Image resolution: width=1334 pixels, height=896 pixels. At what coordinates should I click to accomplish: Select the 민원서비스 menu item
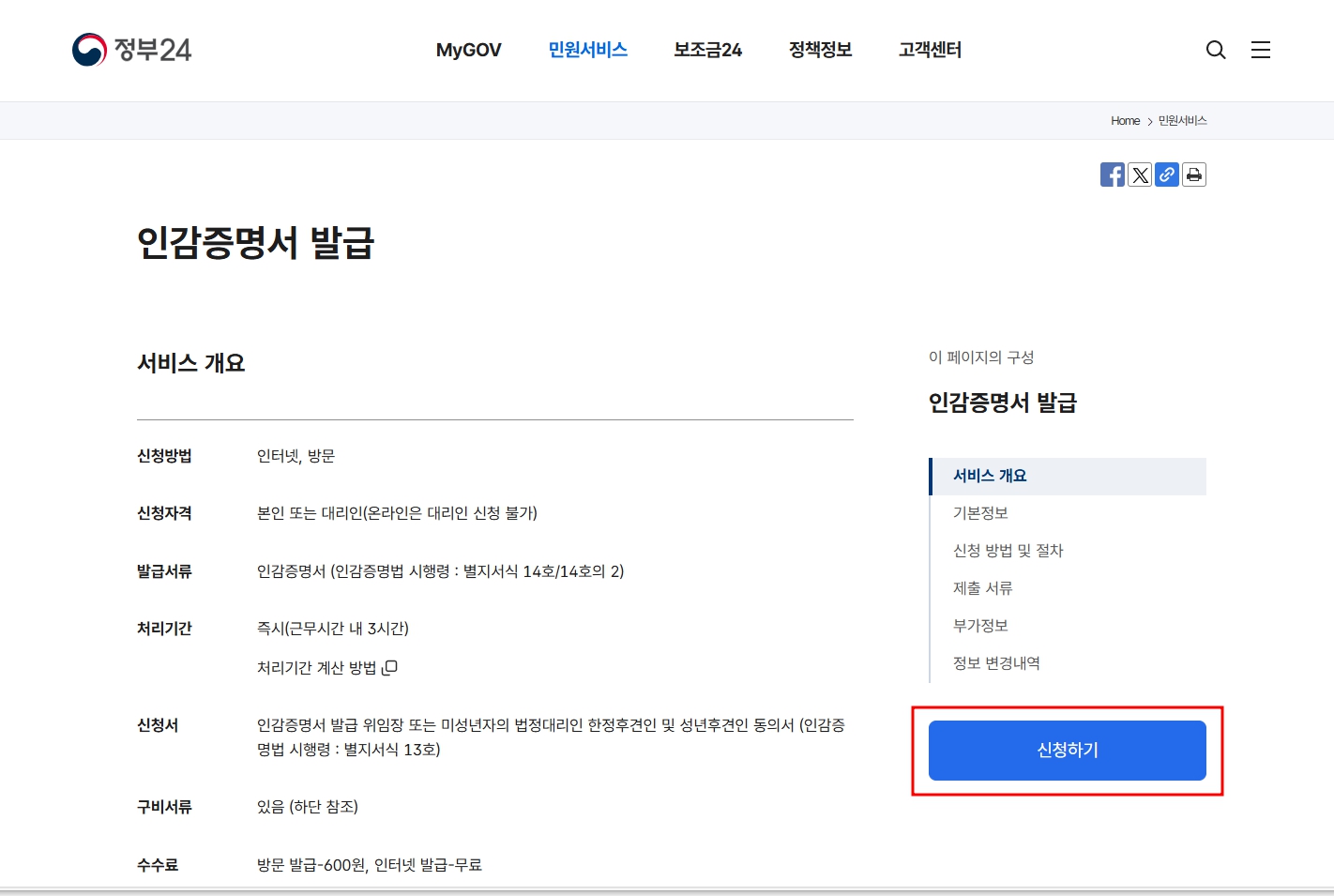click(587, 50)
